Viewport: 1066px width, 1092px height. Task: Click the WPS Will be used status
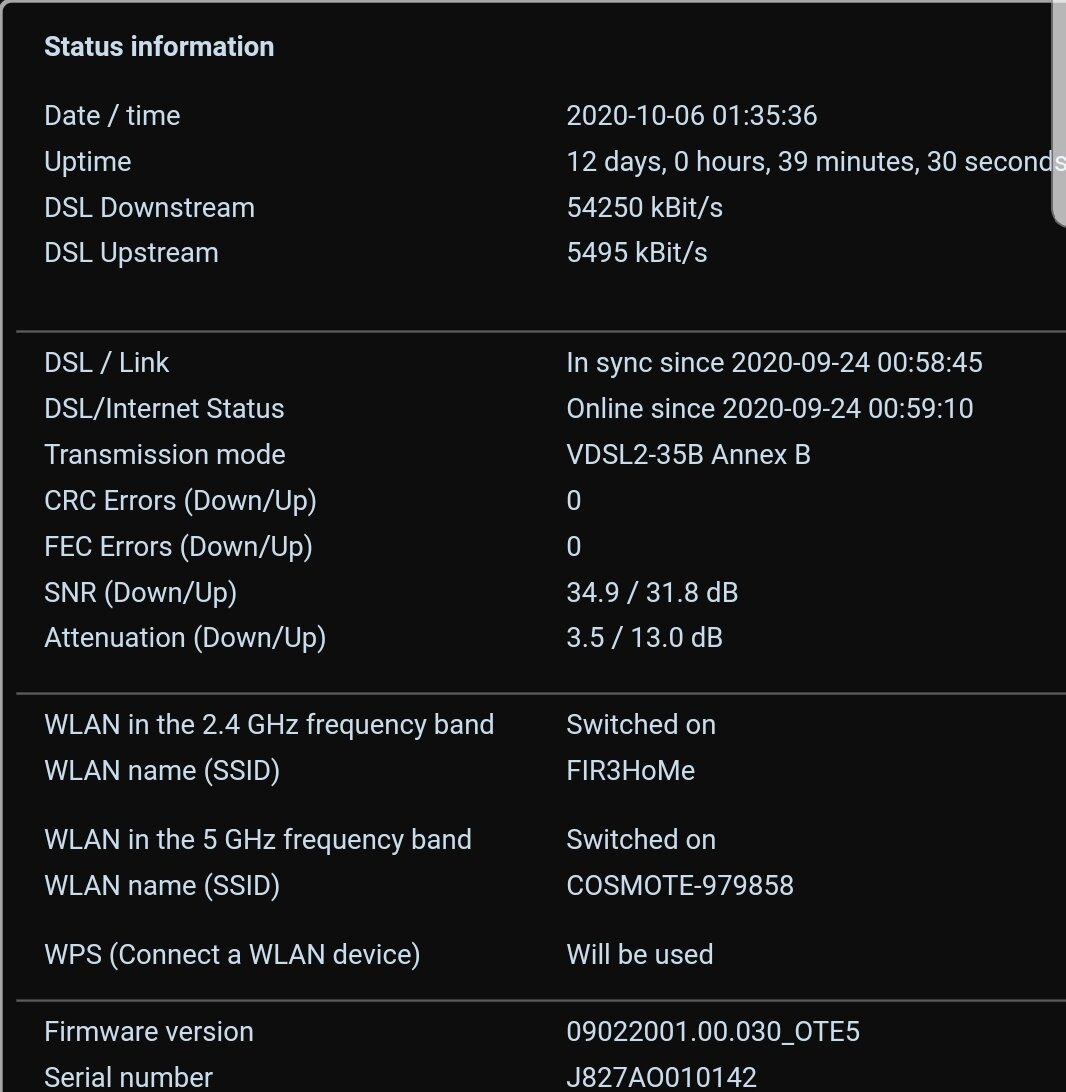(639, 955)
